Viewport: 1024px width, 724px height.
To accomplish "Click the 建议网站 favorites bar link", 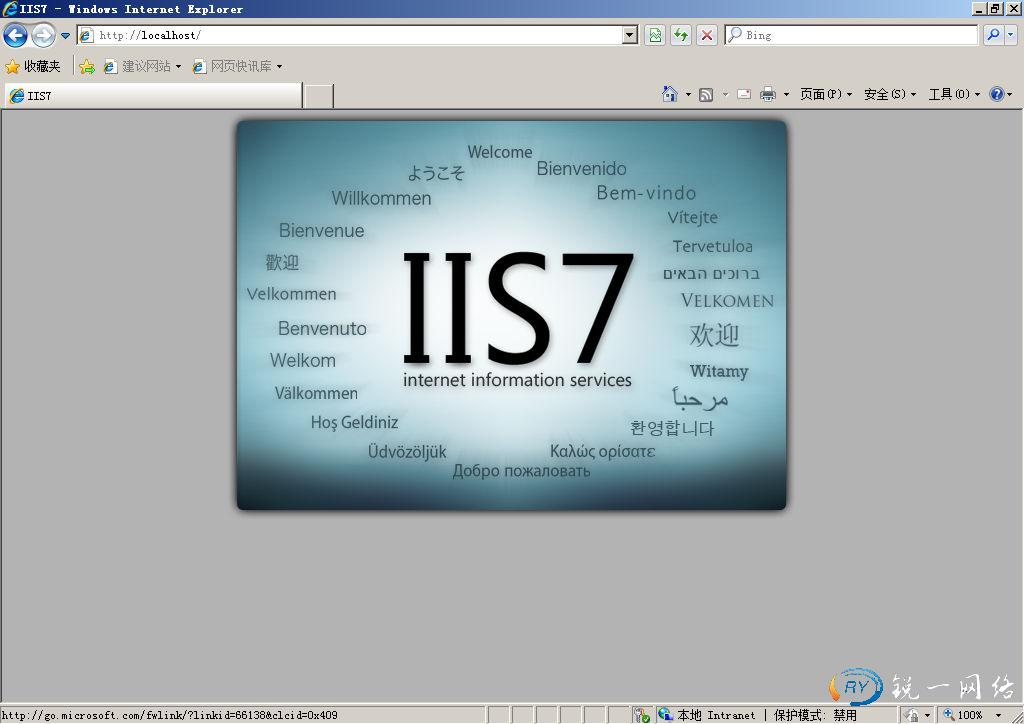I will [144, 67].
